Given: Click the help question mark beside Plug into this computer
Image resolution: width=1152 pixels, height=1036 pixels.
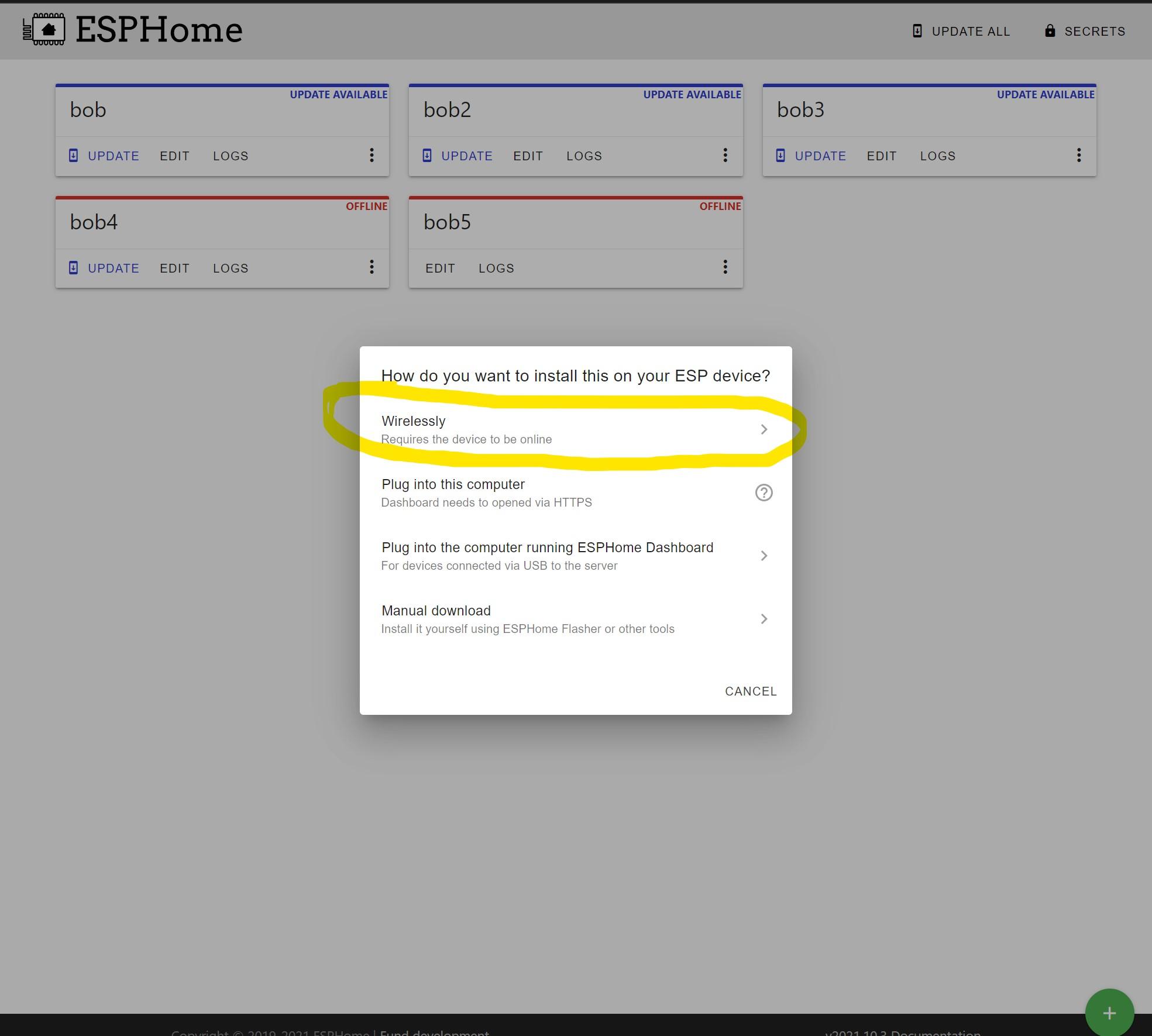Looking at the screenshot, I should [x=764, y=493].
